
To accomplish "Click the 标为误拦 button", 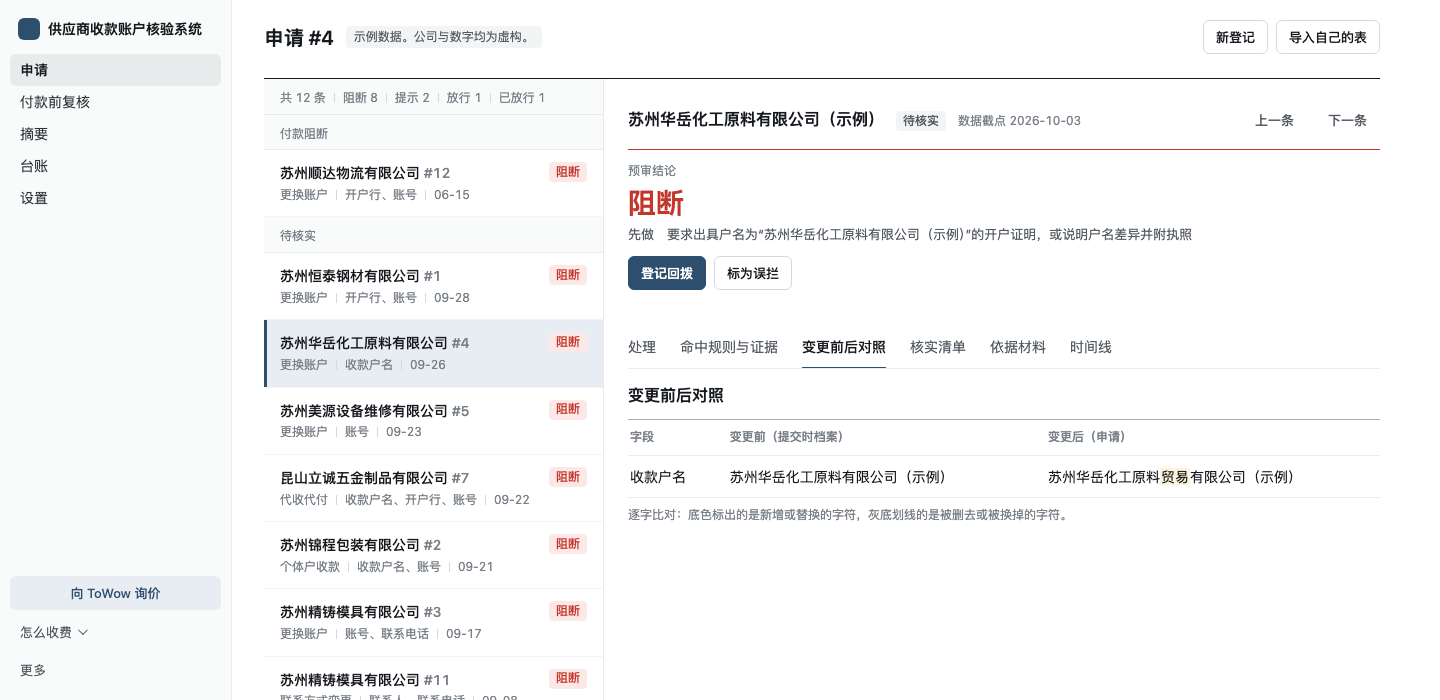I will coord(753,273).
